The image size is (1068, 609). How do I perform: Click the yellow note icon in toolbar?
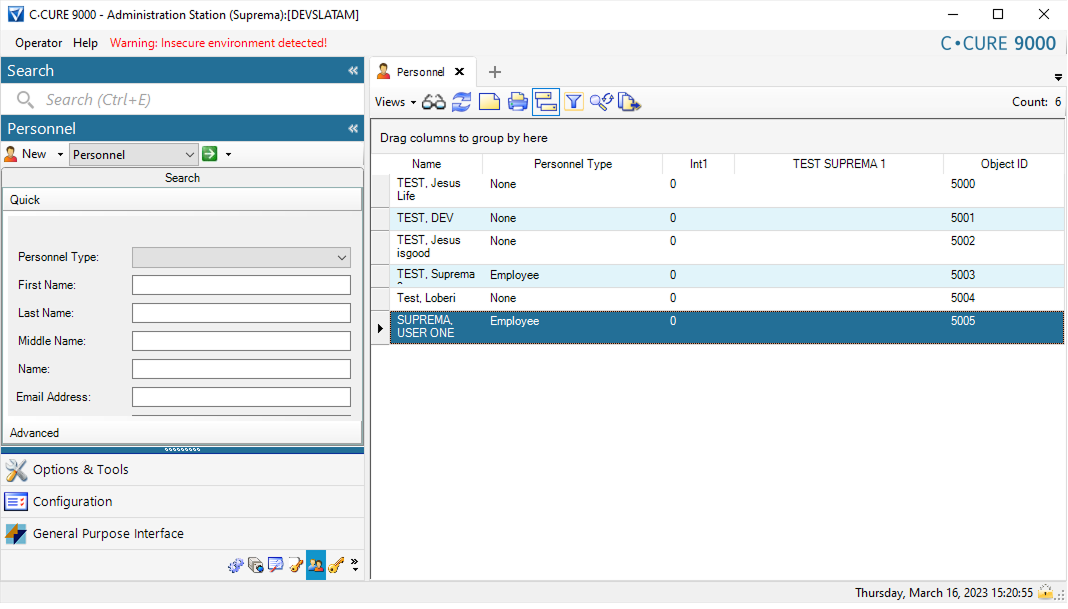[x=489, y=102]
